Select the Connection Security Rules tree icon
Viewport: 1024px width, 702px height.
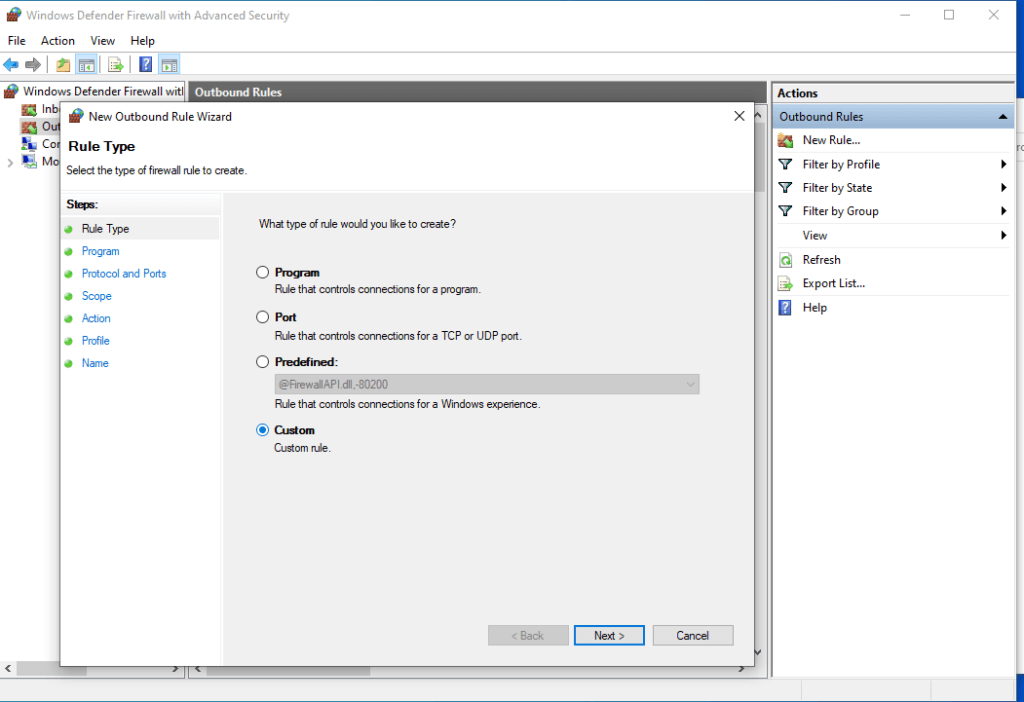point(29,144)
